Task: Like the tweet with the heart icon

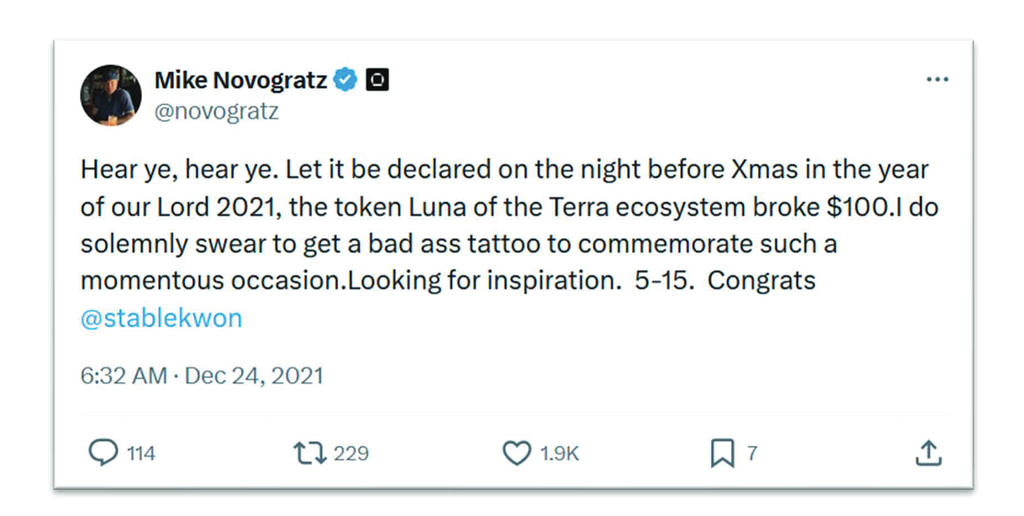Action: coord(516,453)
